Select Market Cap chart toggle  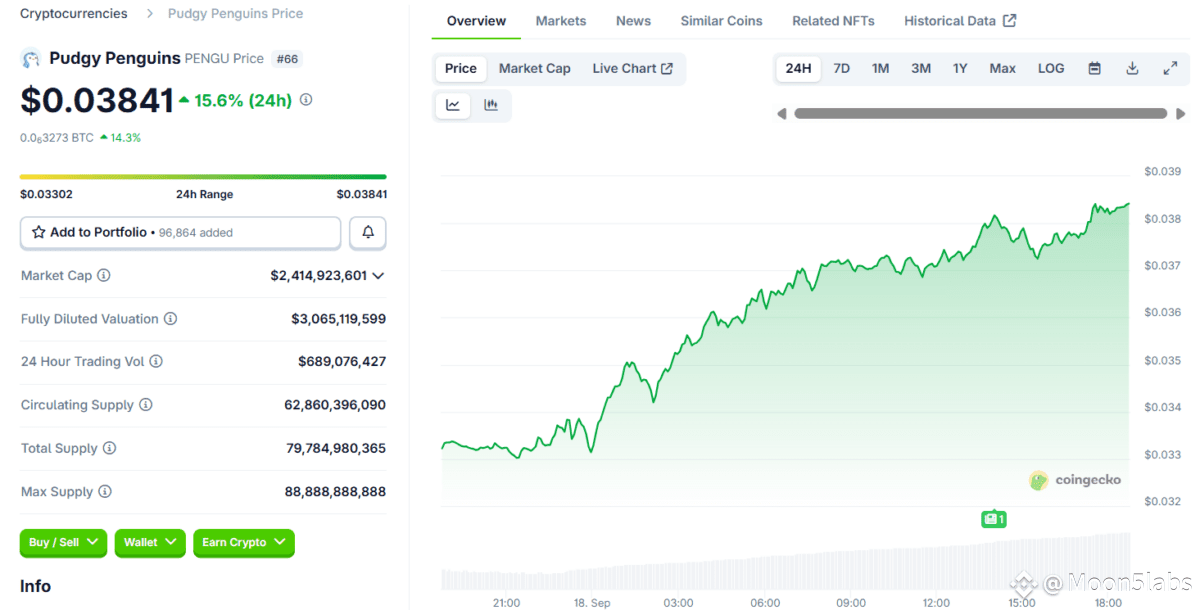(x=535, y=69)
